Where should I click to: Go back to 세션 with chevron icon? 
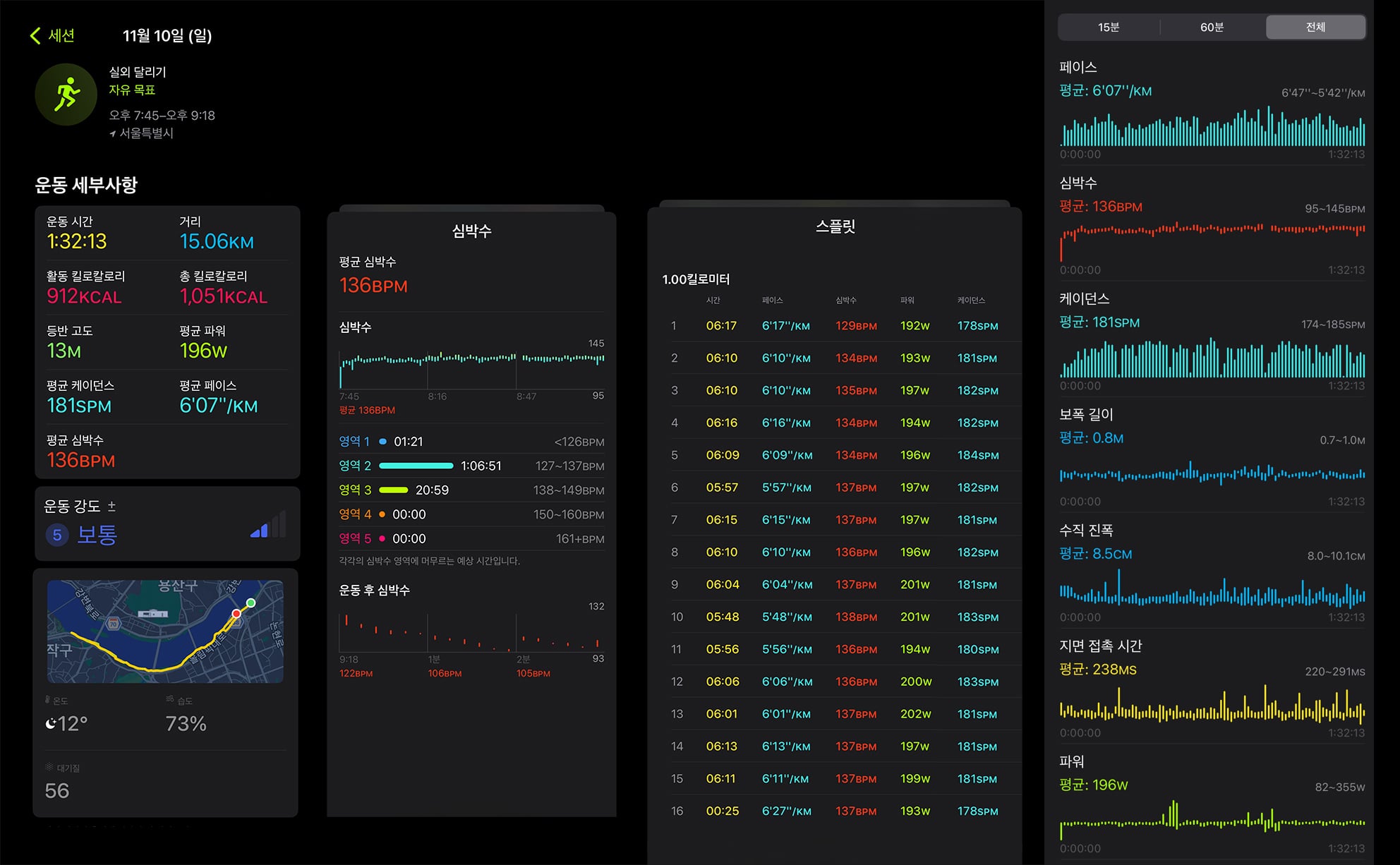click(35, 35)
